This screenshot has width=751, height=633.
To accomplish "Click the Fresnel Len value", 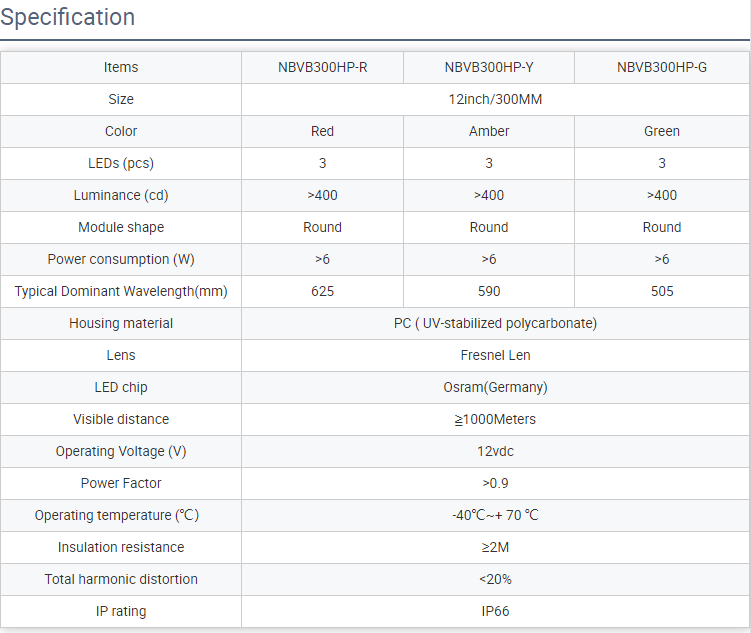I will (495, 355).
